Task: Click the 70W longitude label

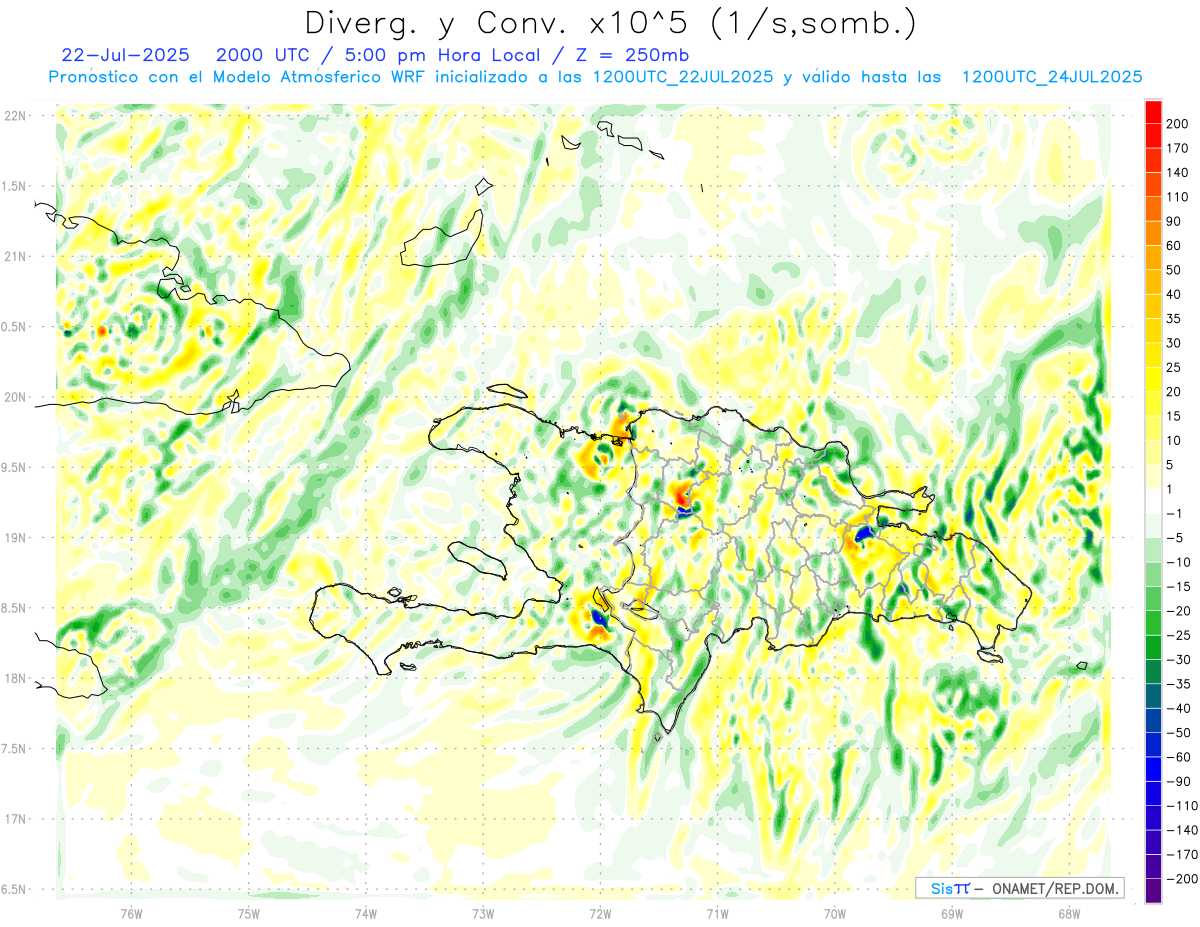Action: [x=834, y=914]
